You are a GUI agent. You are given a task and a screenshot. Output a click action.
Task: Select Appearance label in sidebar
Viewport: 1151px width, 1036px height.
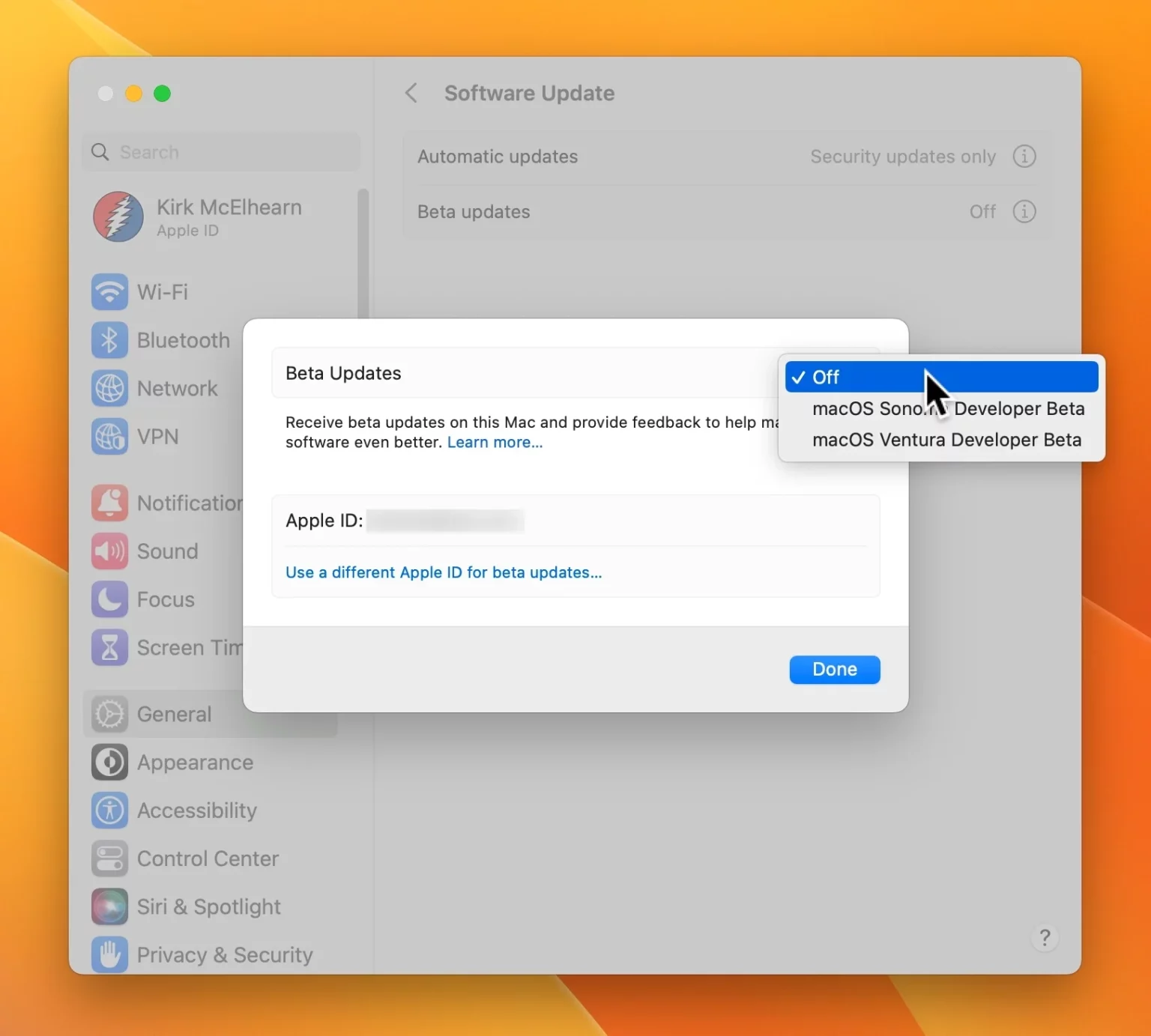(x=196, y=763)
